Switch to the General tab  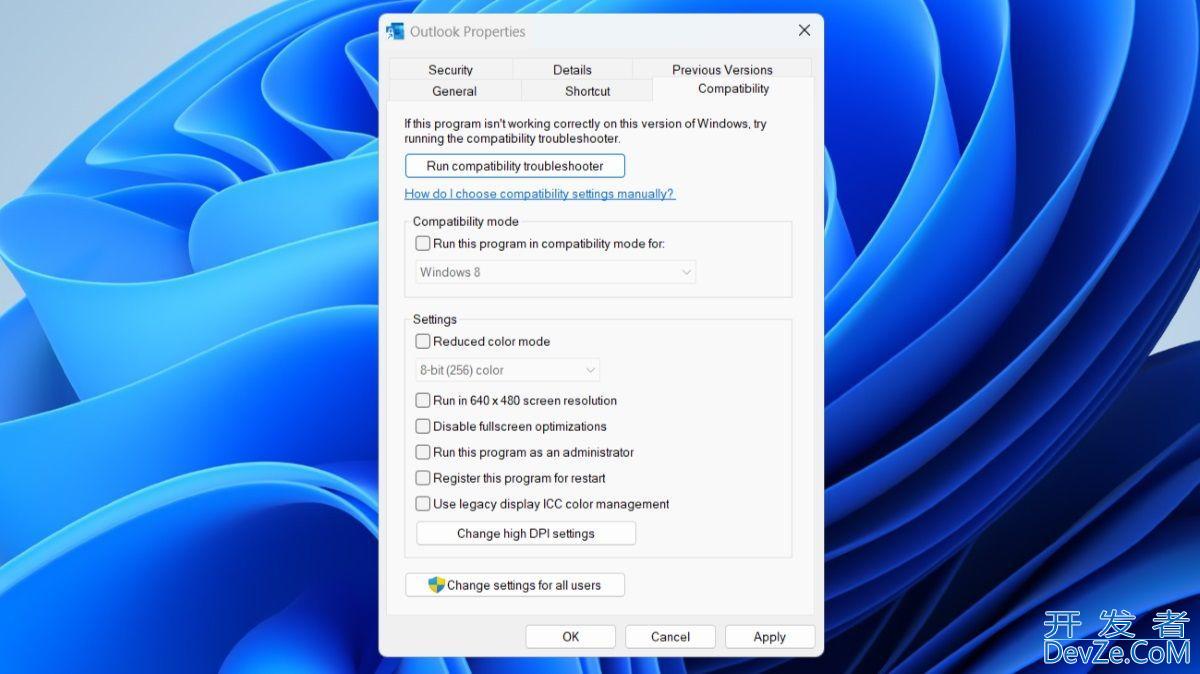[x=454, y=91]
